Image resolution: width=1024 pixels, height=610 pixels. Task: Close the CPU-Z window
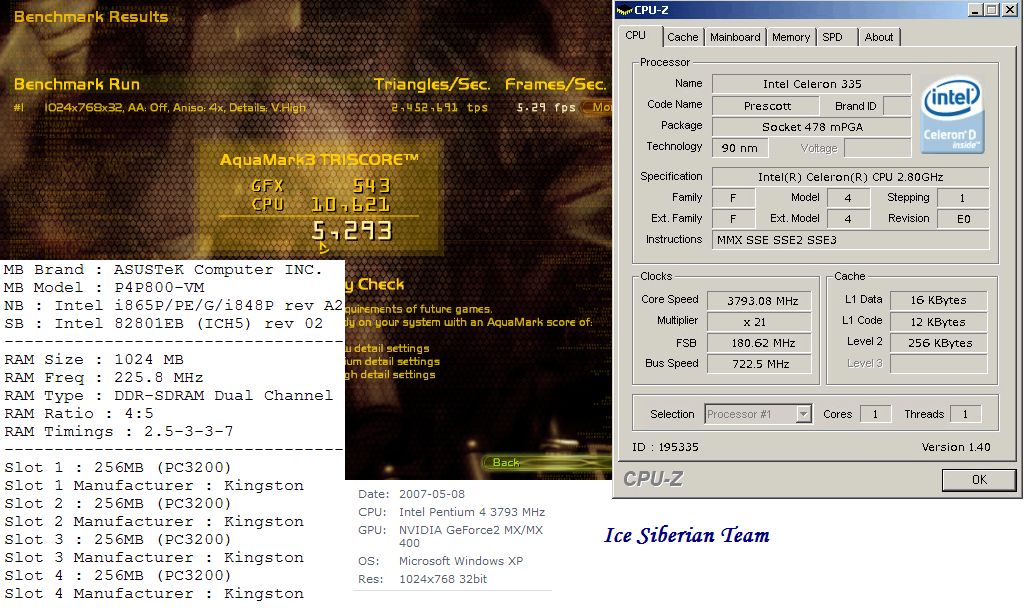point(1008,10)
